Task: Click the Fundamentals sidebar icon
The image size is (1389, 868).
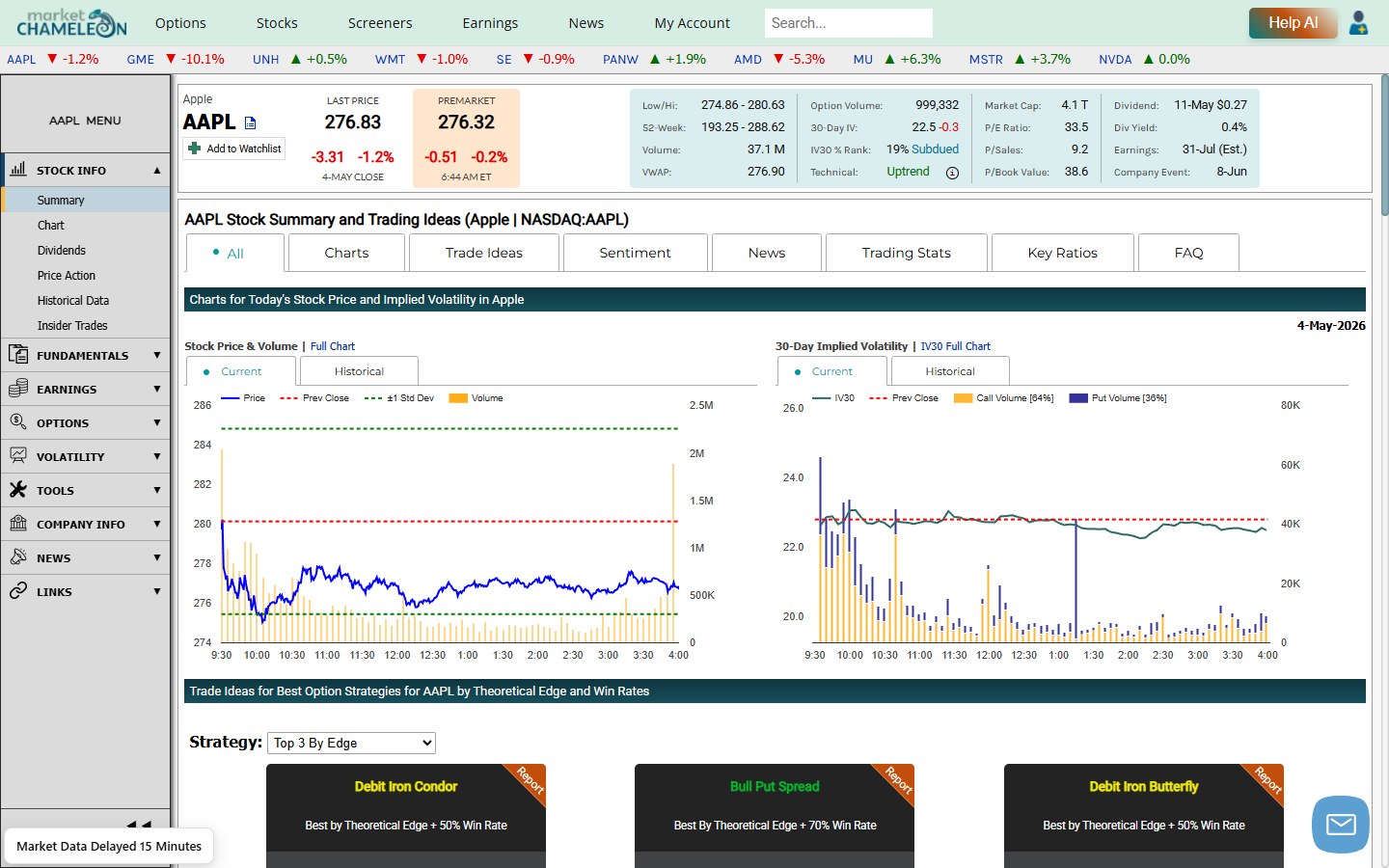Action: pyautogui.click(x=18, y=354)
